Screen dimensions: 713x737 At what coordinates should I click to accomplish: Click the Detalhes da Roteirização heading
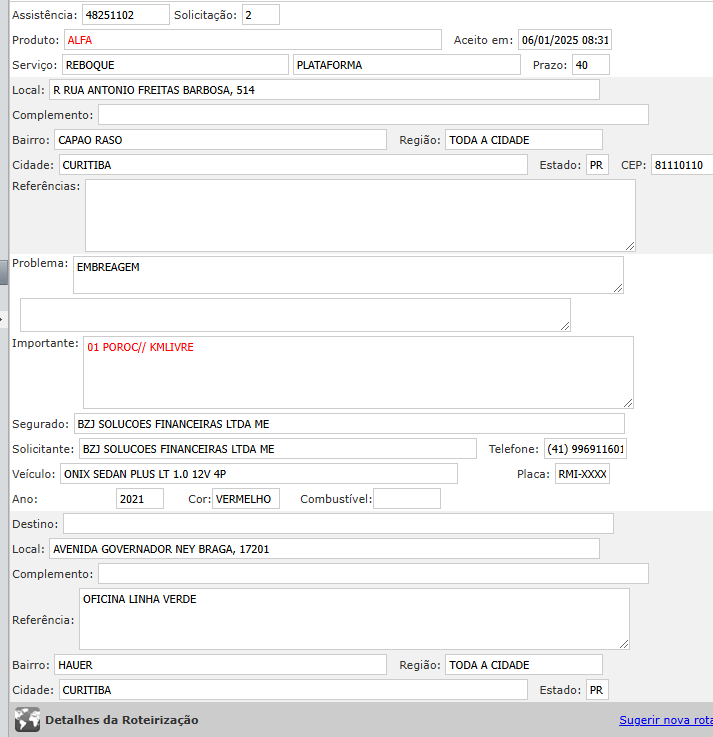[122, 720]
